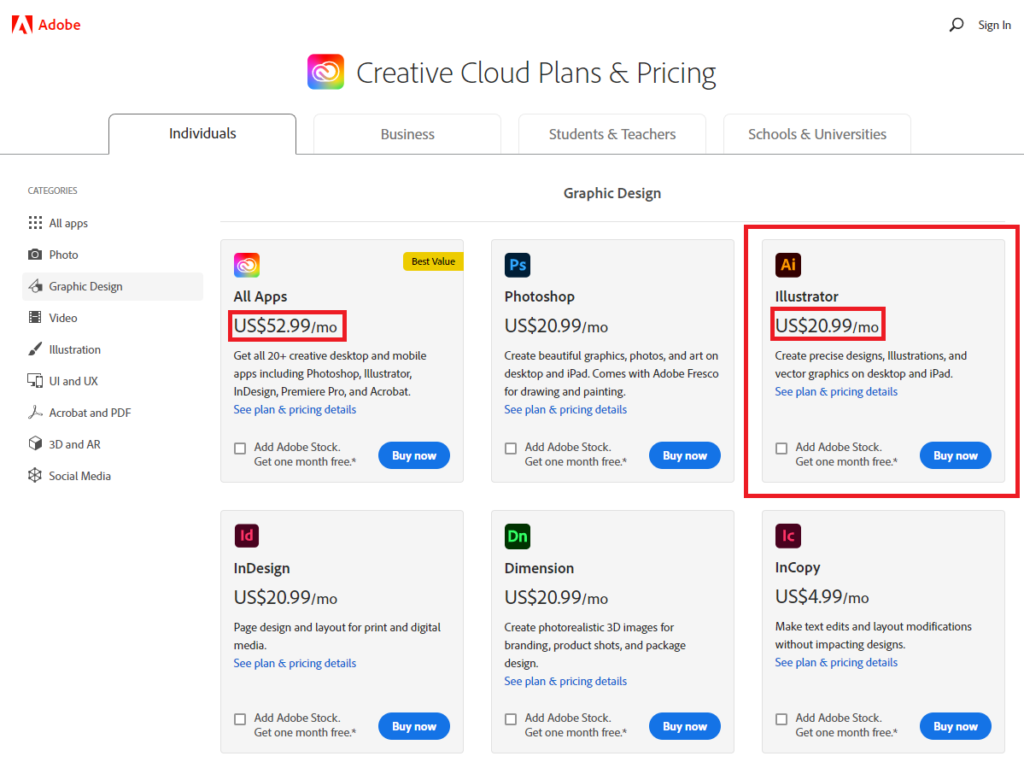Image resolution: width=1024 pixels, height=768 pixels.
Task: Check Add Adobe Stock on InCopy card
Action: [x=782, y=719]
